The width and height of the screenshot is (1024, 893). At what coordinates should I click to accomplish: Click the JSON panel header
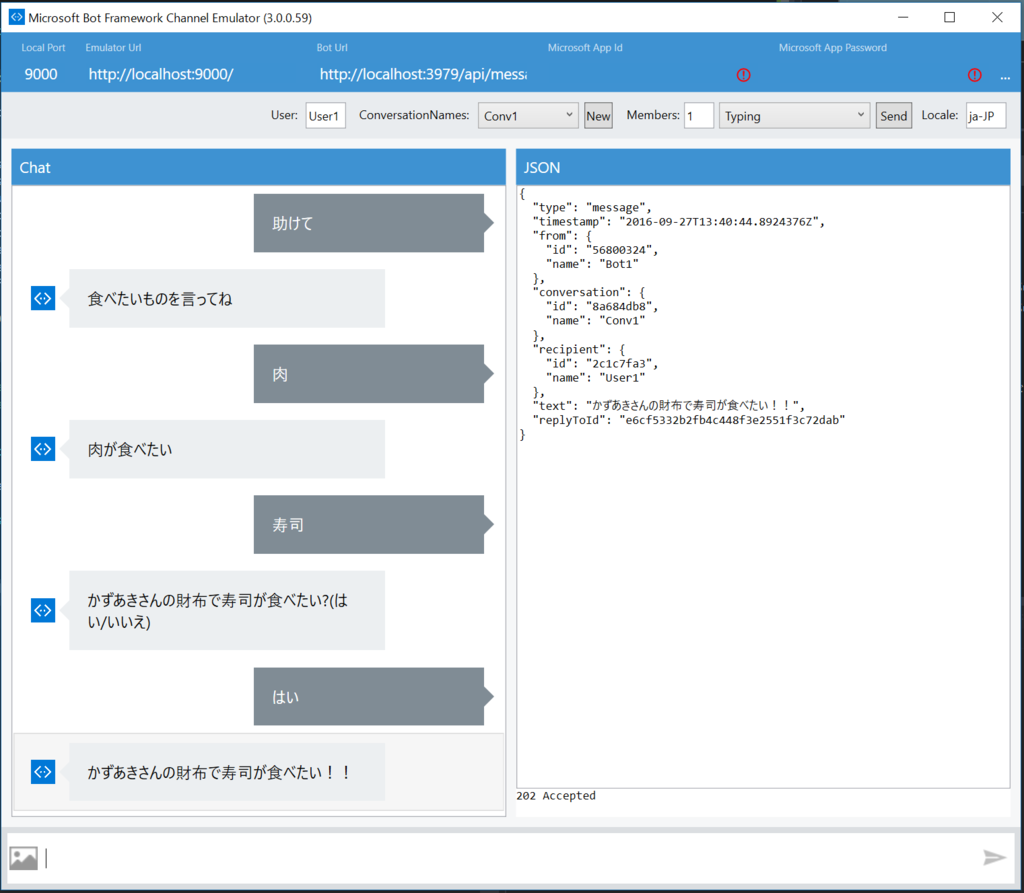[763, 167]
